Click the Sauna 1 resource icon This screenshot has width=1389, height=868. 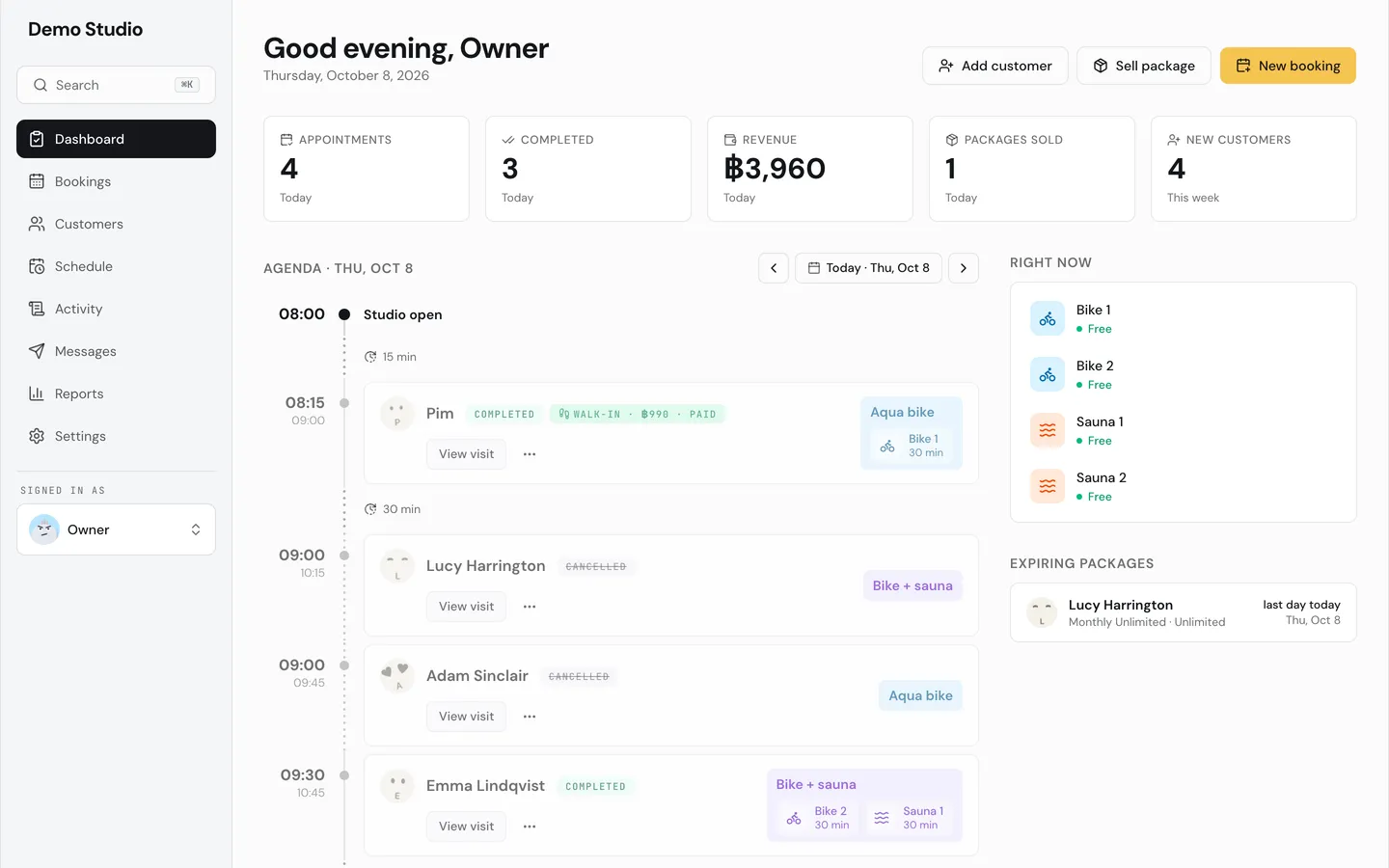point(1048,430)
